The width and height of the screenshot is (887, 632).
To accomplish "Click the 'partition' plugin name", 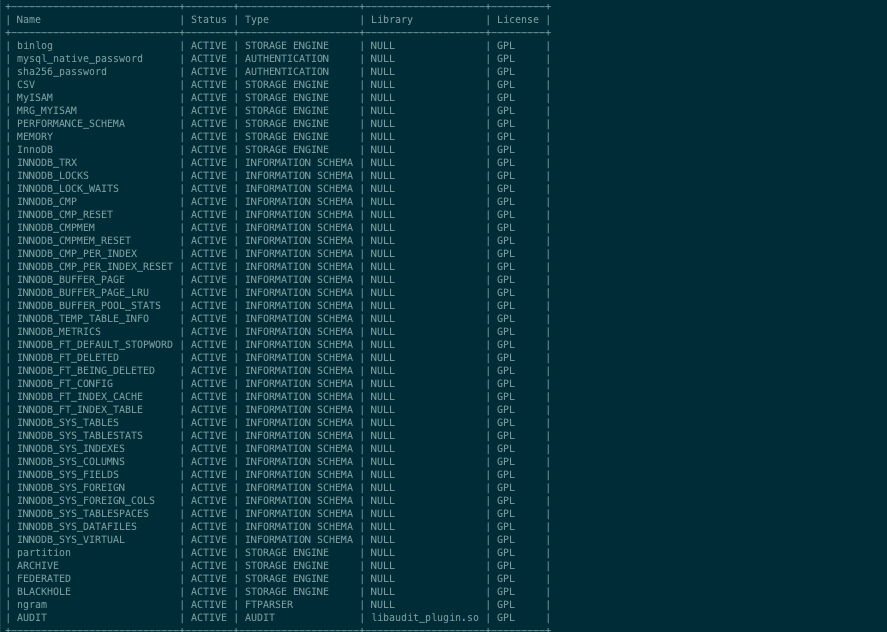I will [44, 553].
